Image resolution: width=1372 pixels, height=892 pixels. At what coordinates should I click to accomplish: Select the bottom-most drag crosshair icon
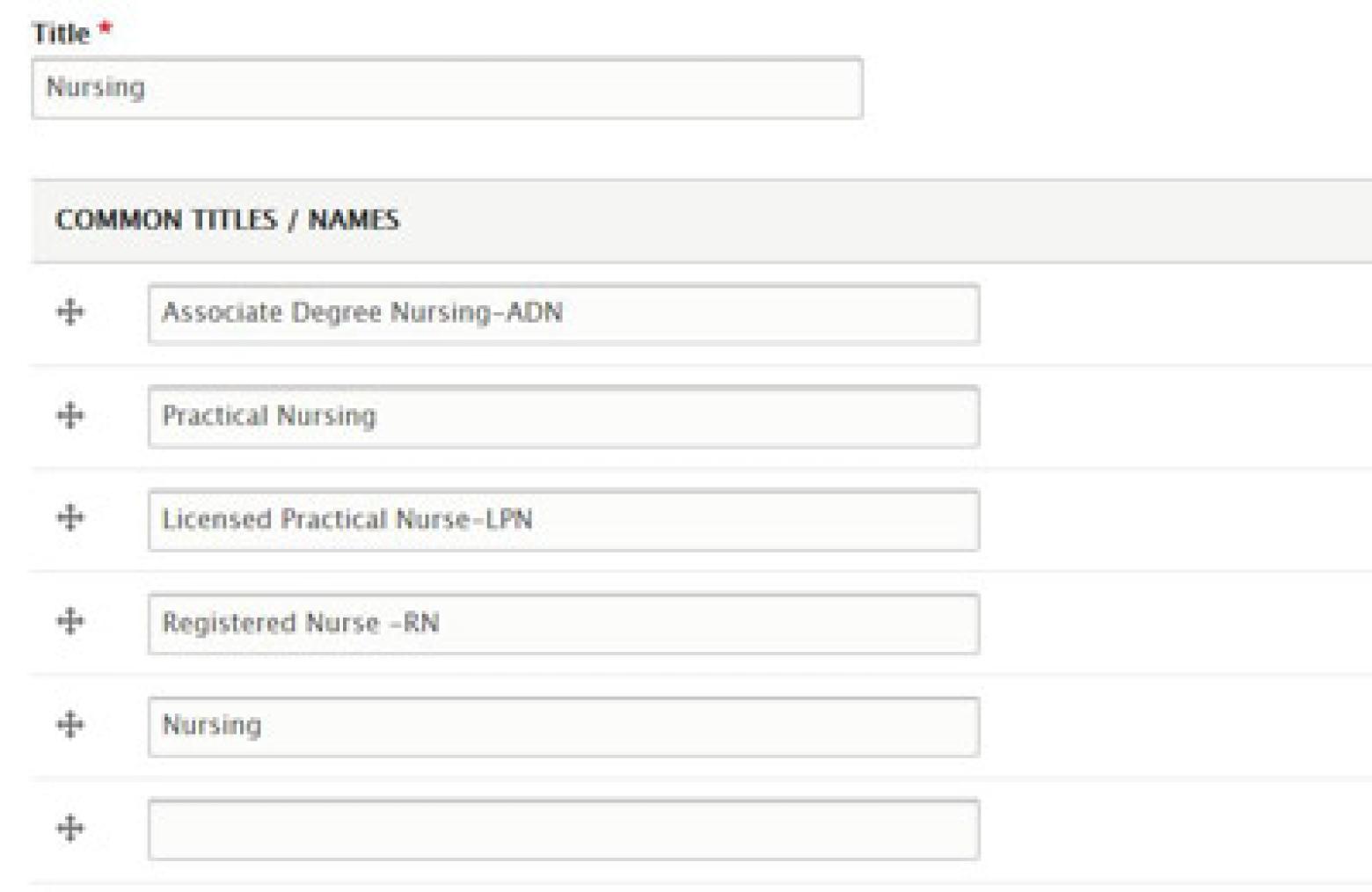pyautogui.click(x=70, y=827)
